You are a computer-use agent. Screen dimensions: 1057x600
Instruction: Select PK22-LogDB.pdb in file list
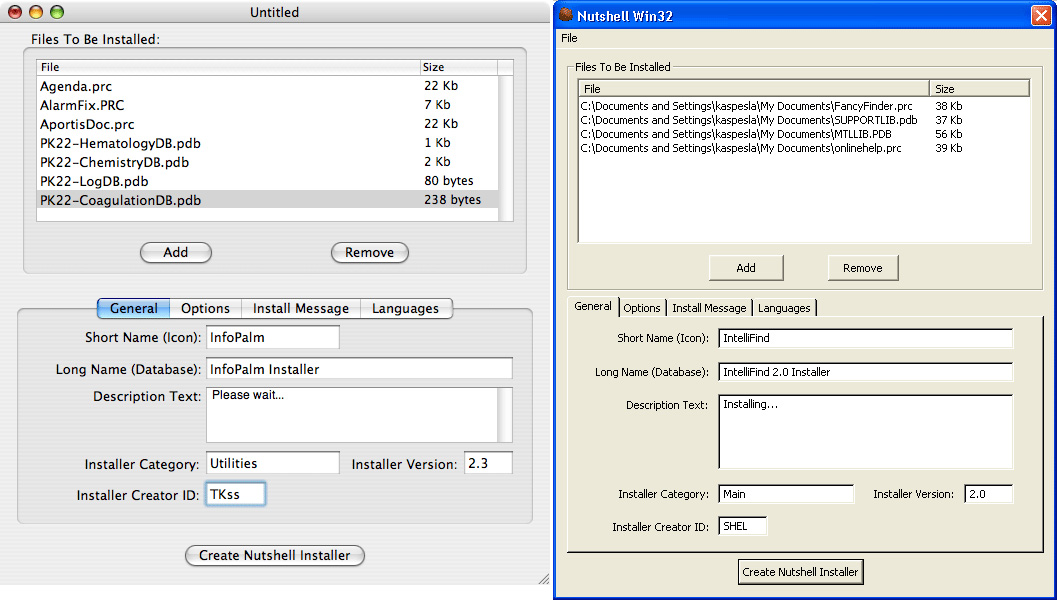(95, 181)
